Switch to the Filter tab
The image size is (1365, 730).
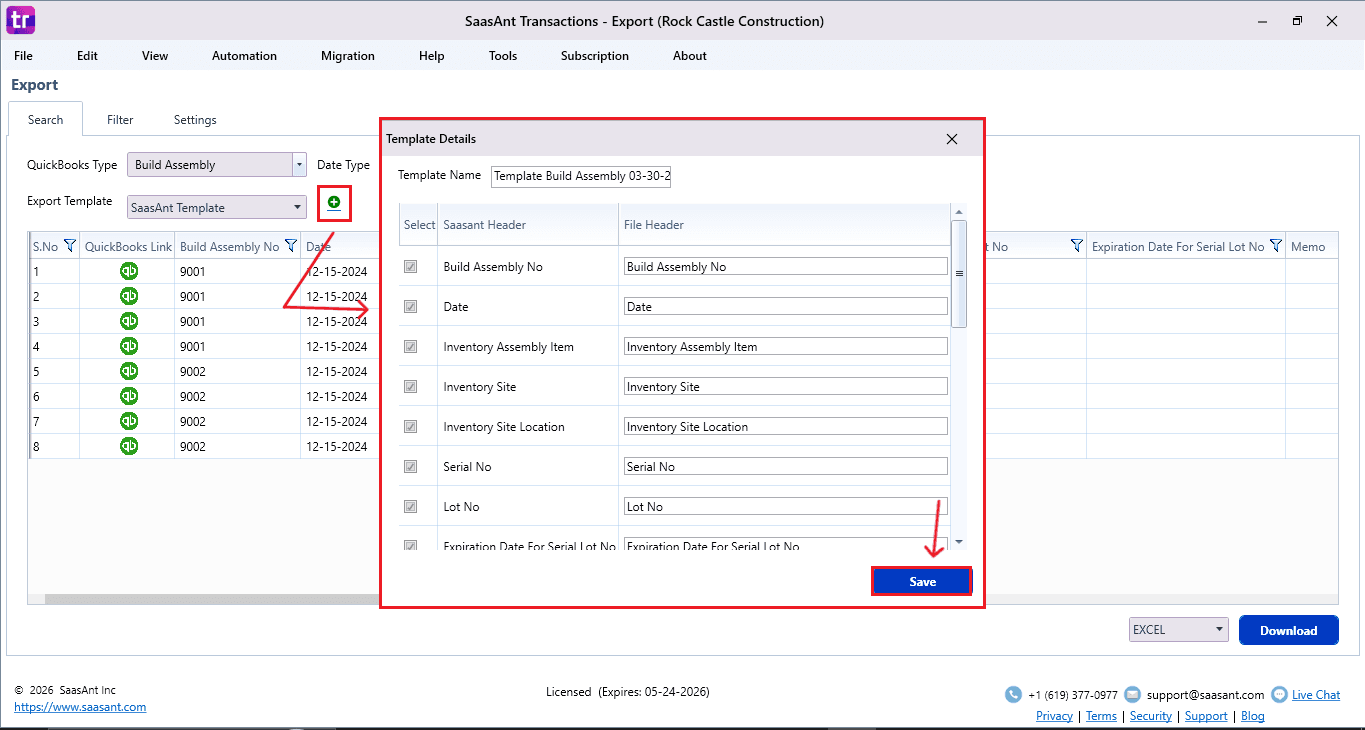120,120
